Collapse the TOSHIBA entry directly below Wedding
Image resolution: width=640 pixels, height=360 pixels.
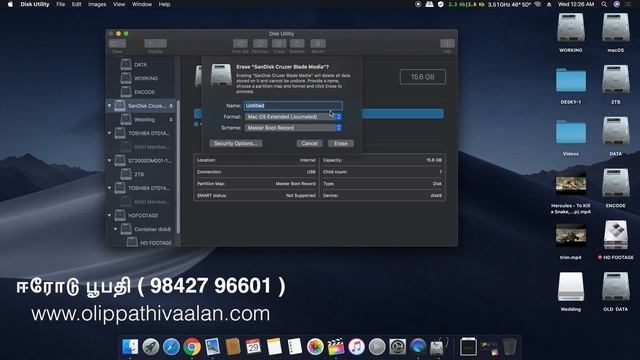(109, 133)
